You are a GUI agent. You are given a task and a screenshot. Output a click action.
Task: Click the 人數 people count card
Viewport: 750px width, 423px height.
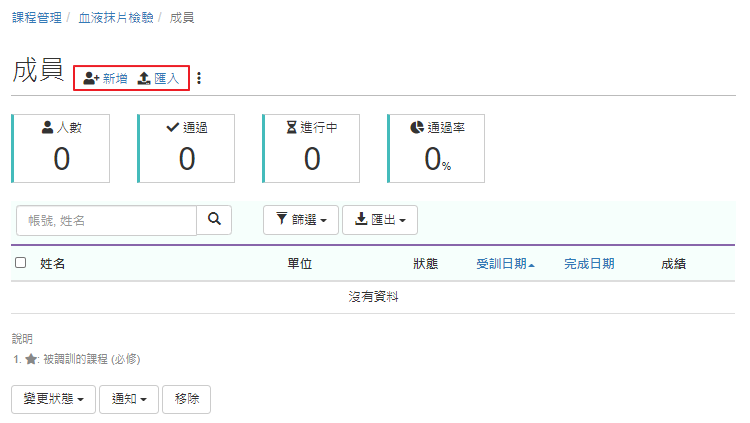(x=61, y=148)
